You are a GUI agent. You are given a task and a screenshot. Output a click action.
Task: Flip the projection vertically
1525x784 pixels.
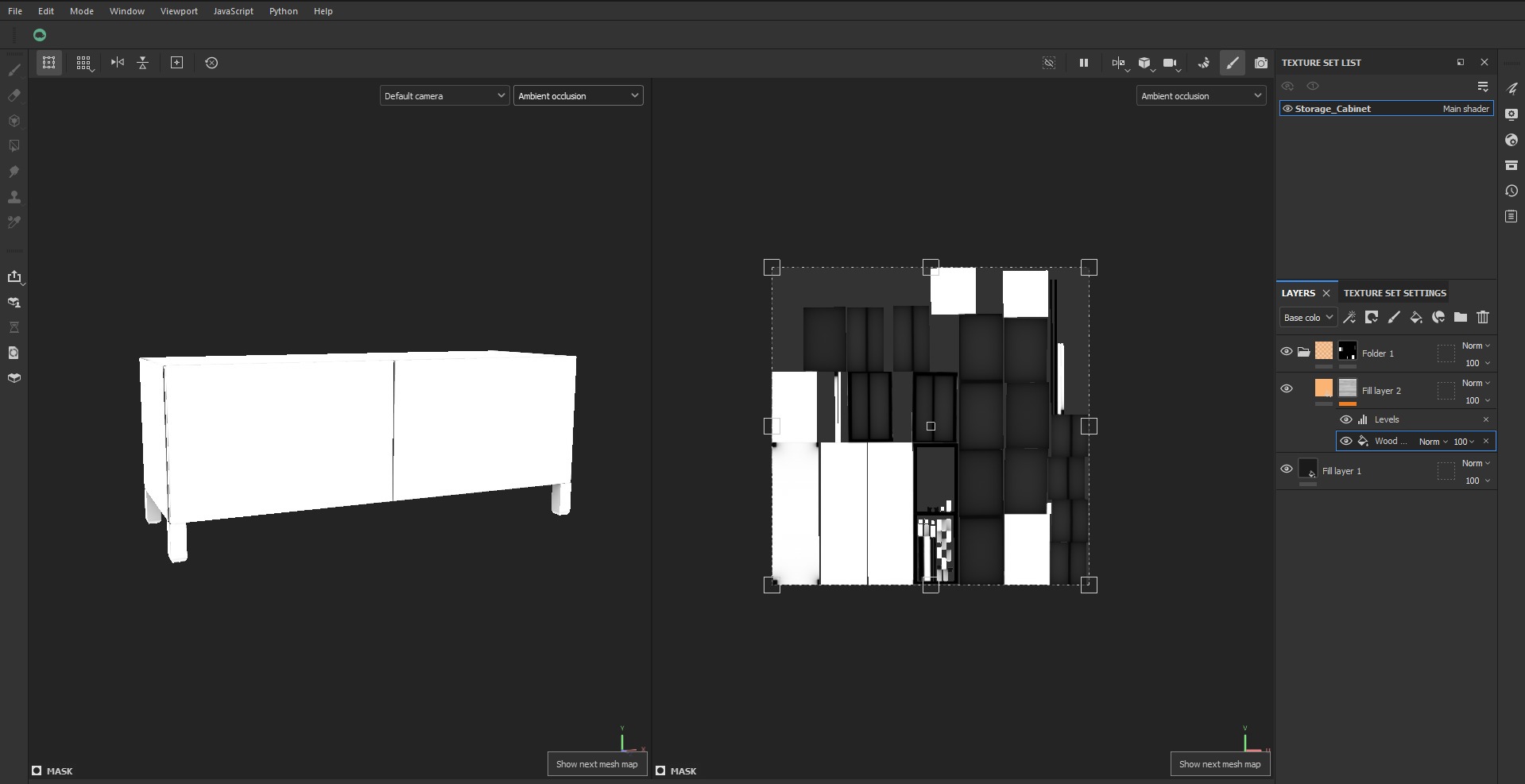coord(143,63)
